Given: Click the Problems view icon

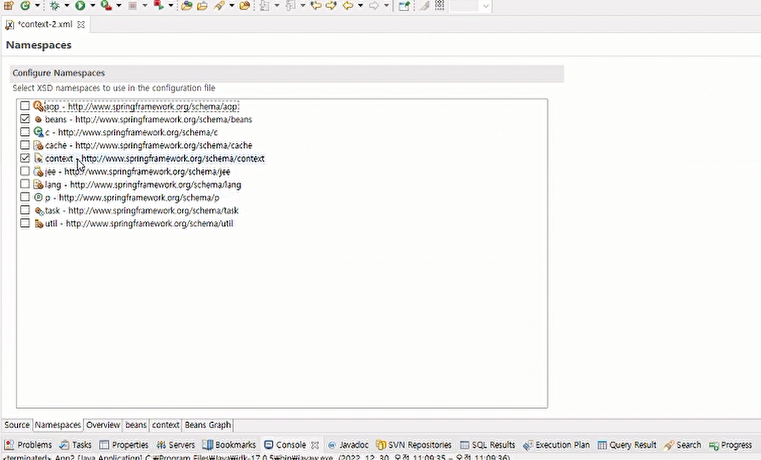Looking at the screenshot, I should coord(9,445).
